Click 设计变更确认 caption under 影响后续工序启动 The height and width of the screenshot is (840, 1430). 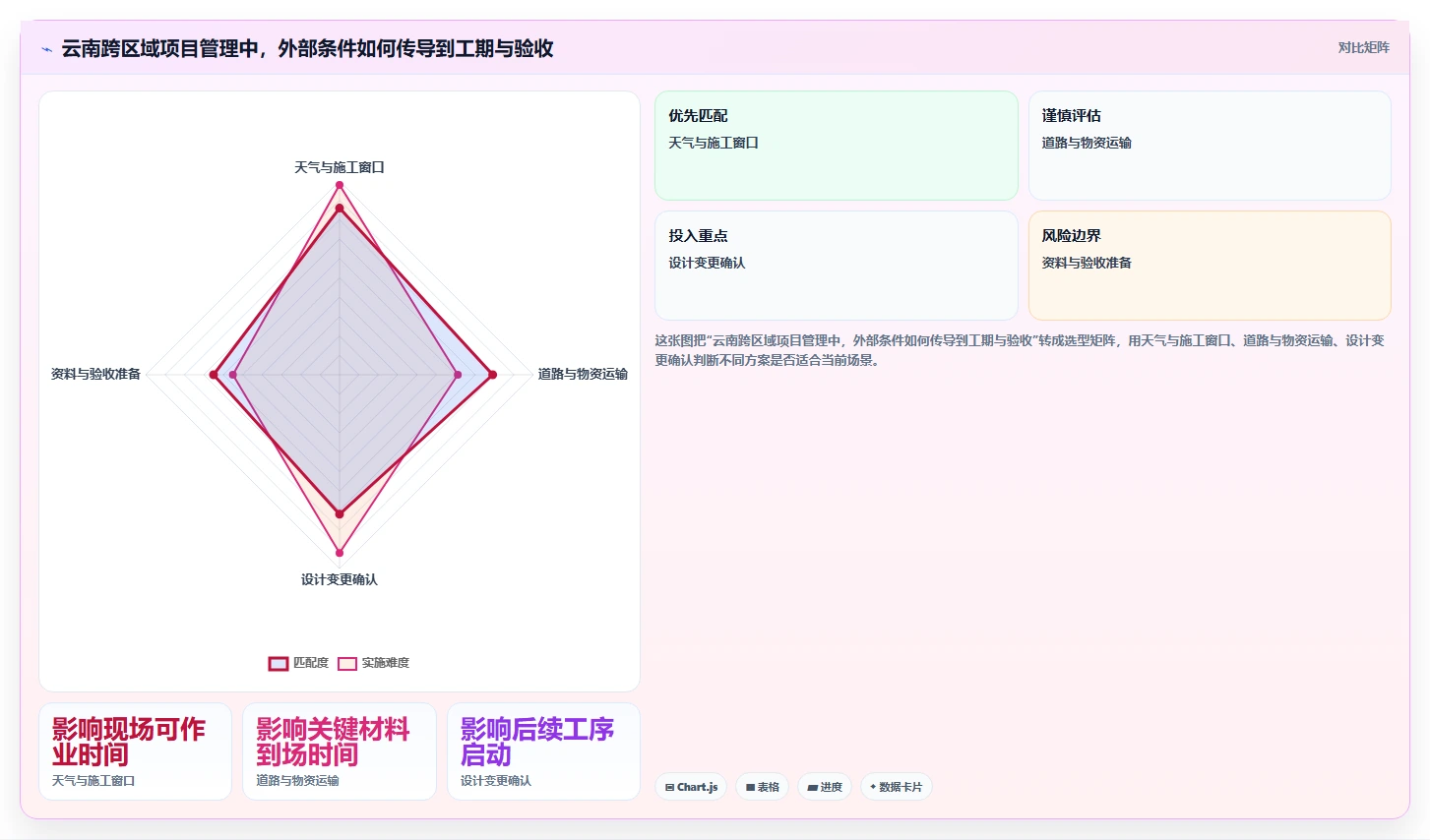click(496, 781)
